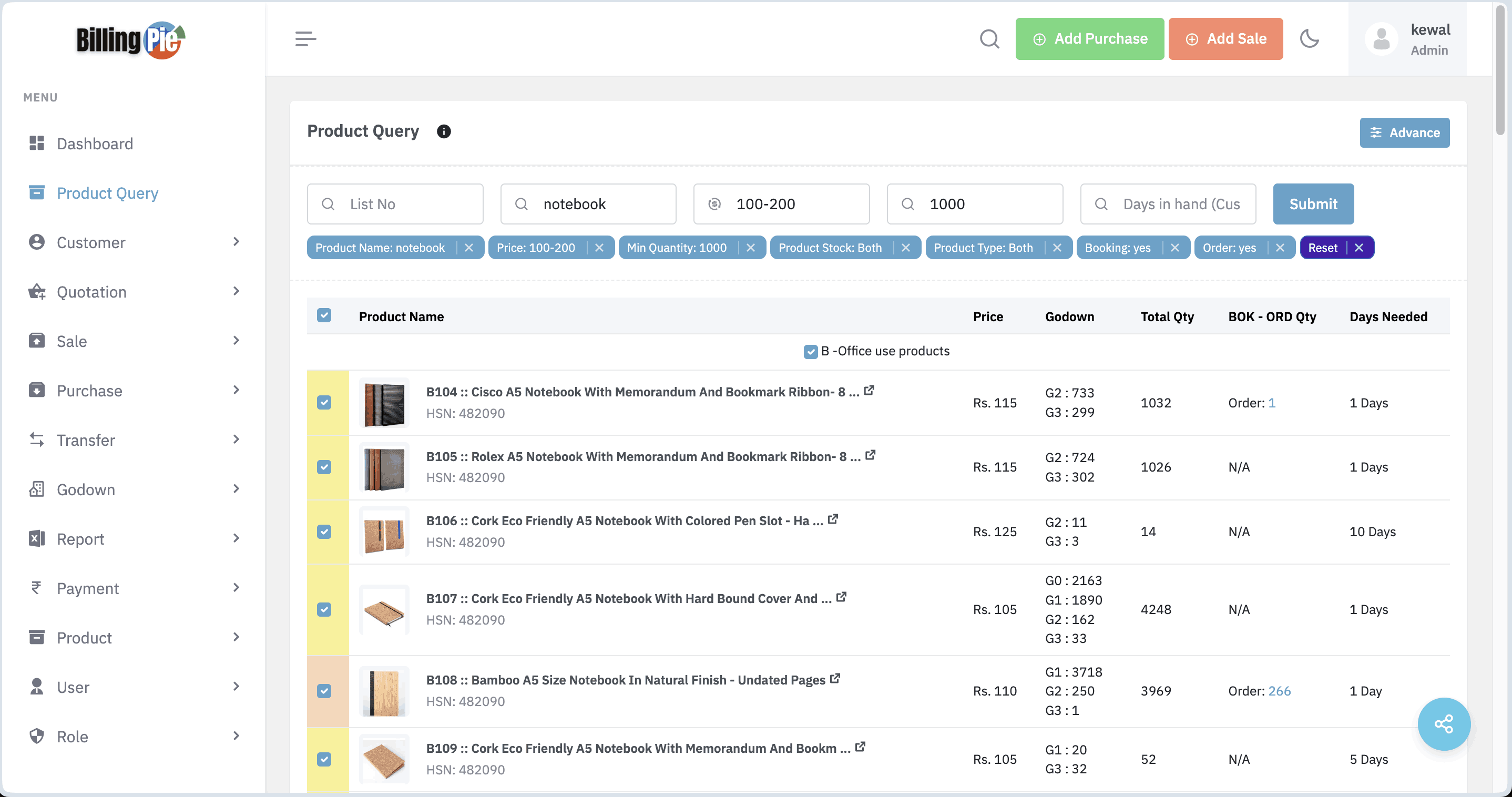The width and height of the screenshot is (1512, 797).
Task: Expand the Sale menu chevron
Action: pyautogui.click(x=236, y=340)
